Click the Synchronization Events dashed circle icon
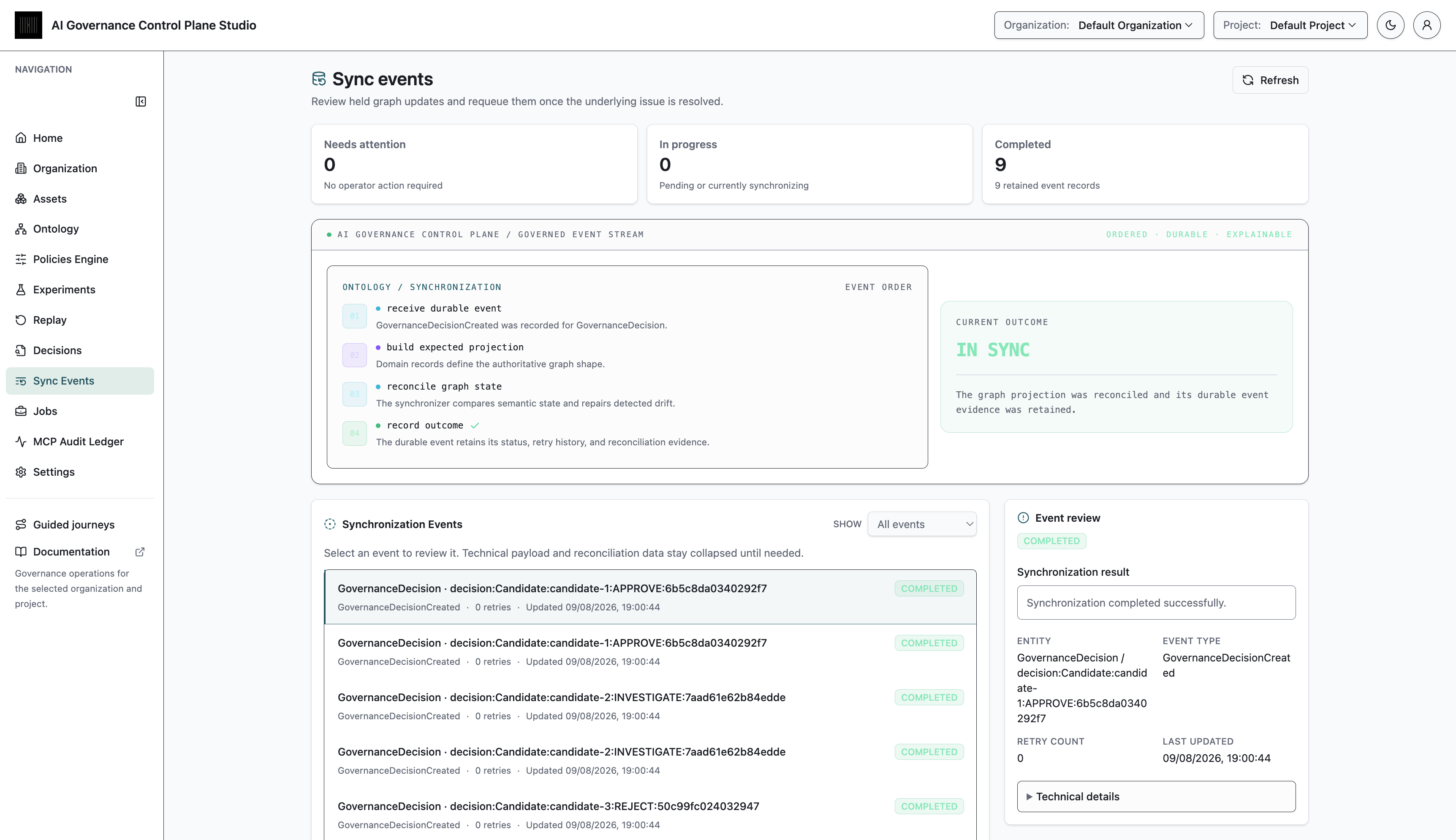The image size is (1456, 840). 330,524
